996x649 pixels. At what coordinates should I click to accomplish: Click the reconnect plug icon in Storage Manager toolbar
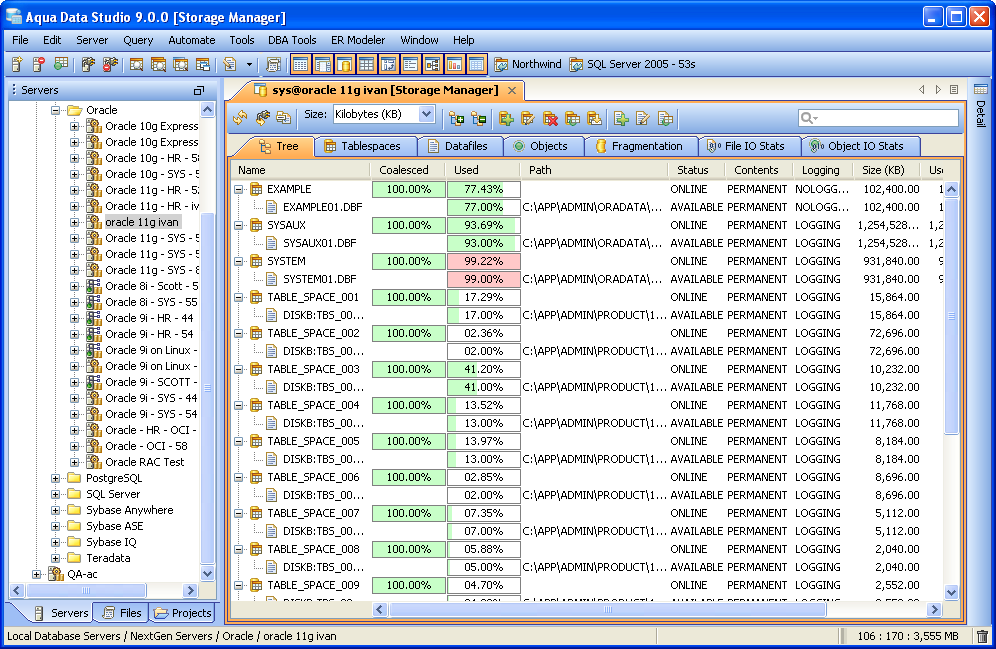pos(262,118)
